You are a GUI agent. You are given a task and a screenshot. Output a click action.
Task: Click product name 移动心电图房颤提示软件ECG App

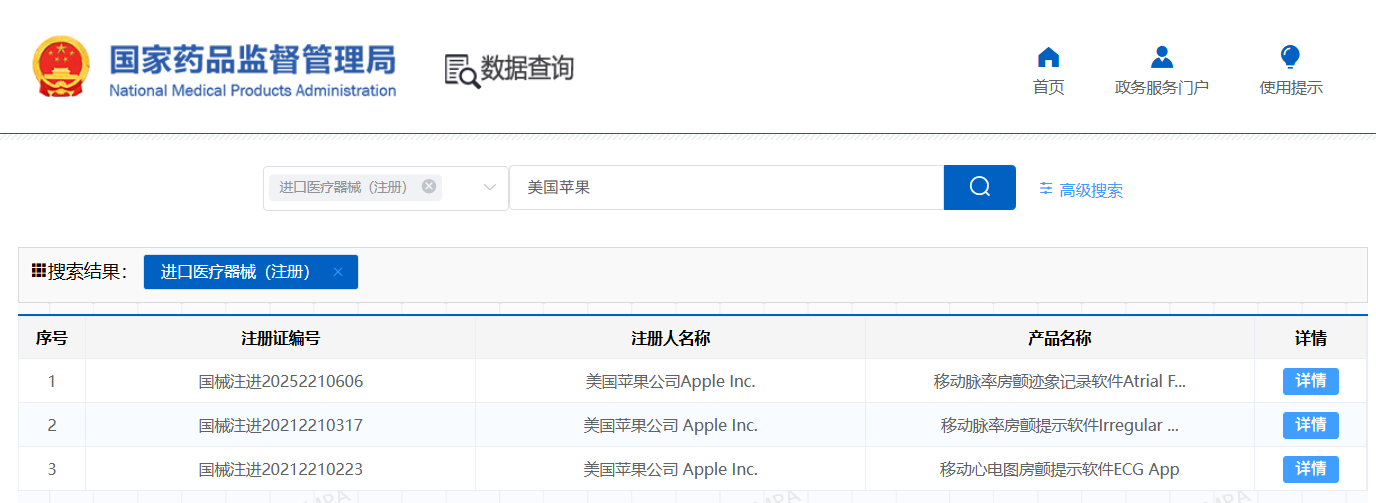click(1059, 469)
